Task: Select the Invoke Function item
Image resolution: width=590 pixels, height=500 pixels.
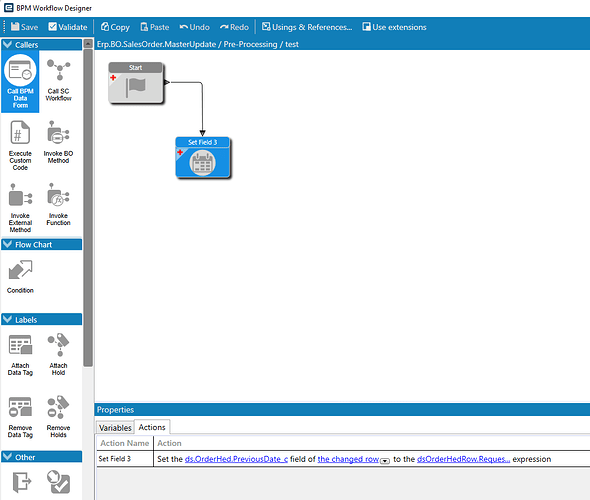Action: click(x=58, y=204)
